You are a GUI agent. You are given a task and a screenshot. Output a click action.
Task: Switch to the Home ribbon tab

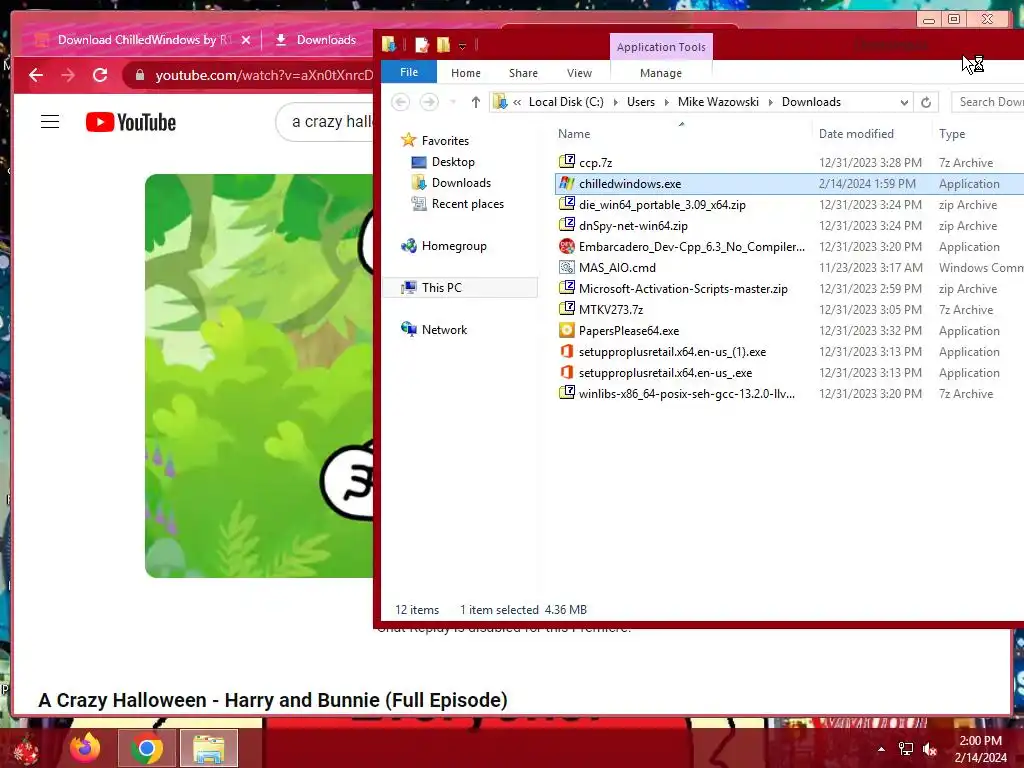coord(466,73)
